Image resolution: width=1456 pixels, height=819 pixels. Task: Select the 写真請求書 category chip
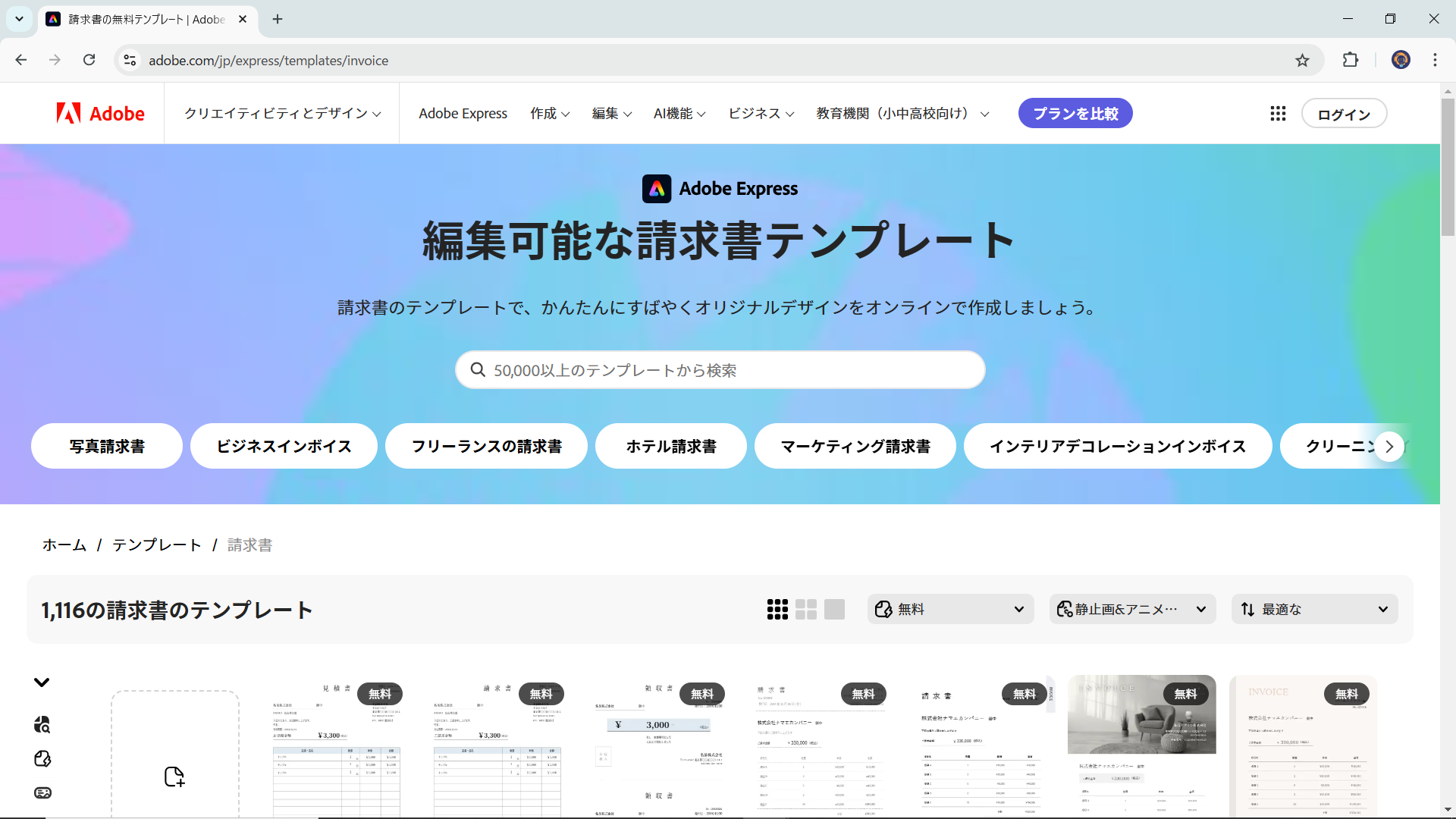[x=107, y=446]
